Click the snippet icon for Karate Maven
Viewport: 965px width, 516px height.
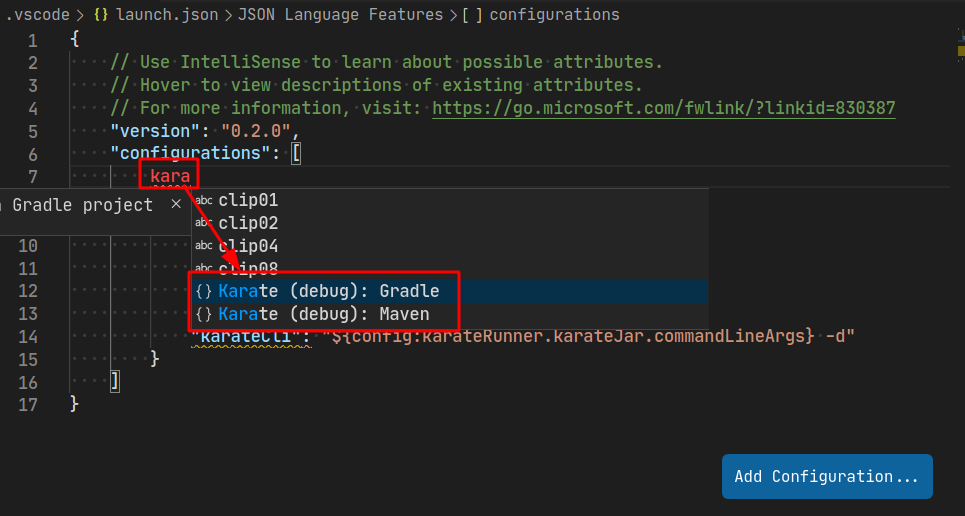(x=204, y=314)
